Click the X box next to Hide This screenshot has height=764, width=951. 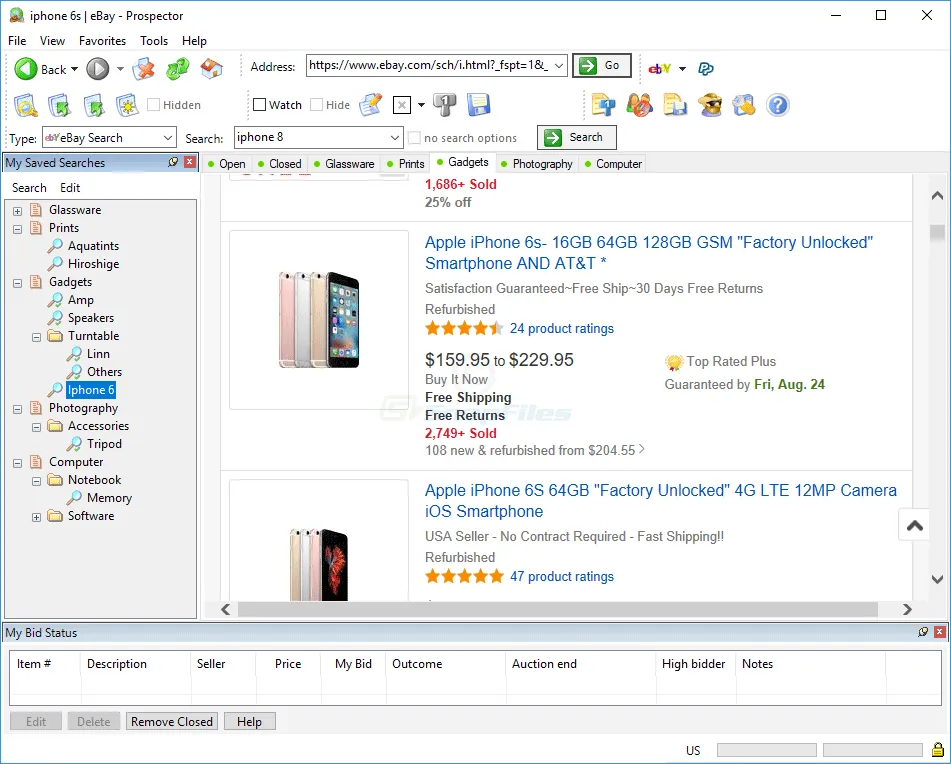402,105
